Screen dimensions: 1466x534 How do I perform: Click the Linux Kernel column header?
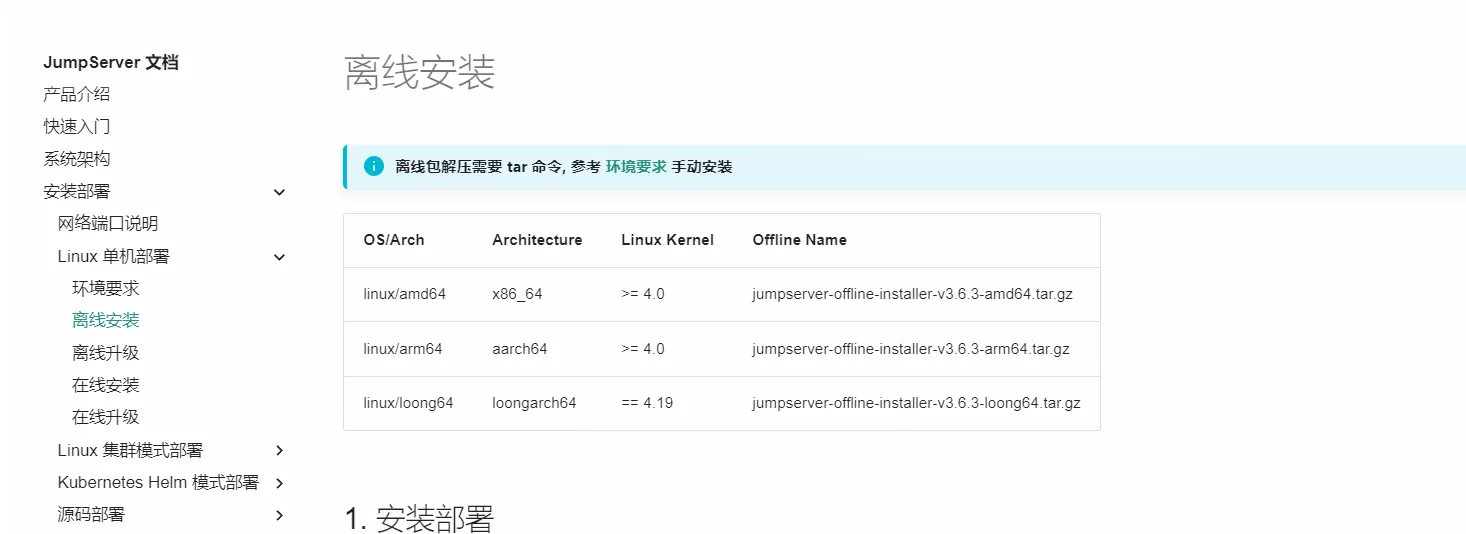coord(667,240)
